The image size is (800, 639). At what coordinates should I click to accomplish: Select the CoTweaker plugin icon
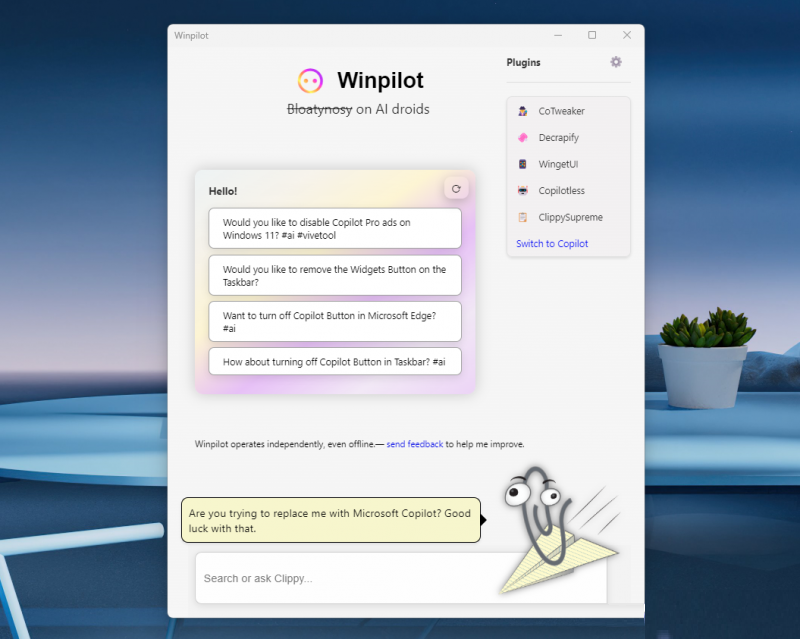pyautogui.click(x=522, y=111)
